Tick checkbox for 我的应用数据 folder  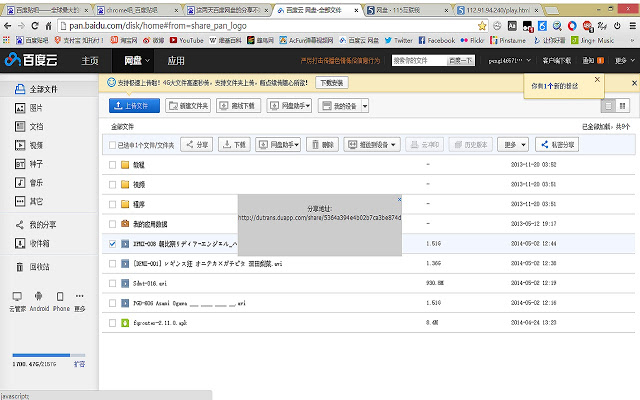[113, 224]
